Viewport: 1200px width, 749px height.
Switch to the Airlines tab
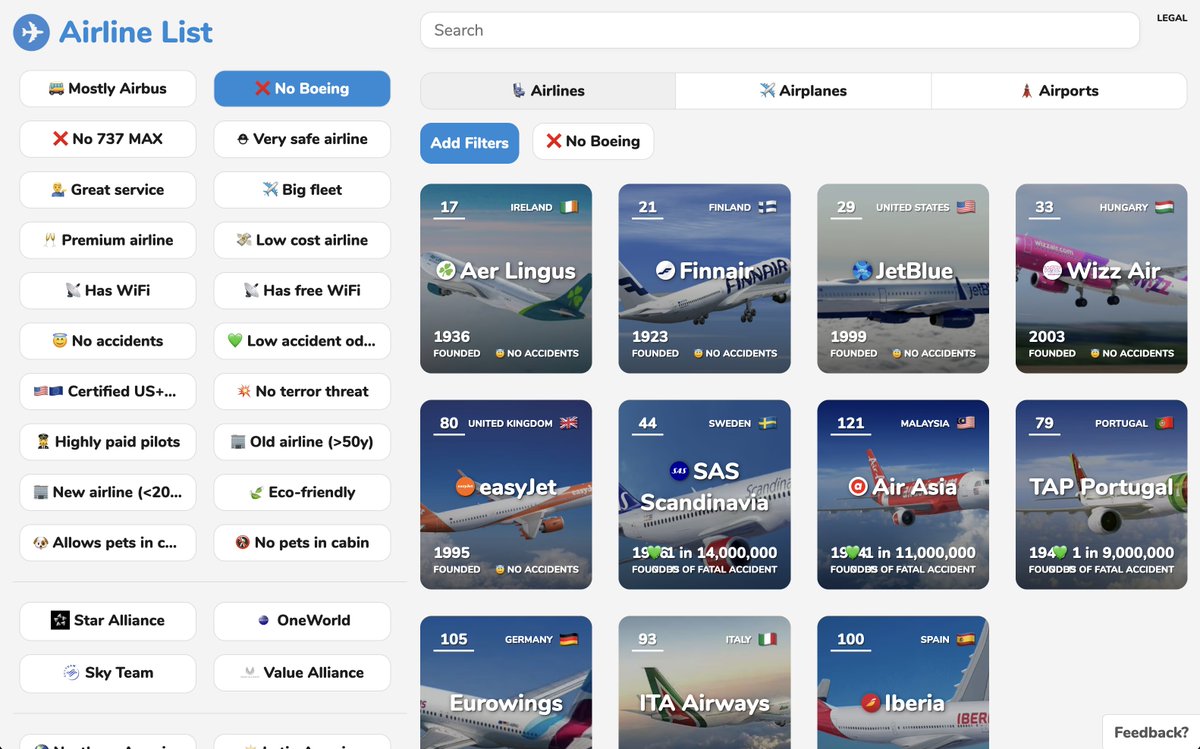click(x=548, y=91)
